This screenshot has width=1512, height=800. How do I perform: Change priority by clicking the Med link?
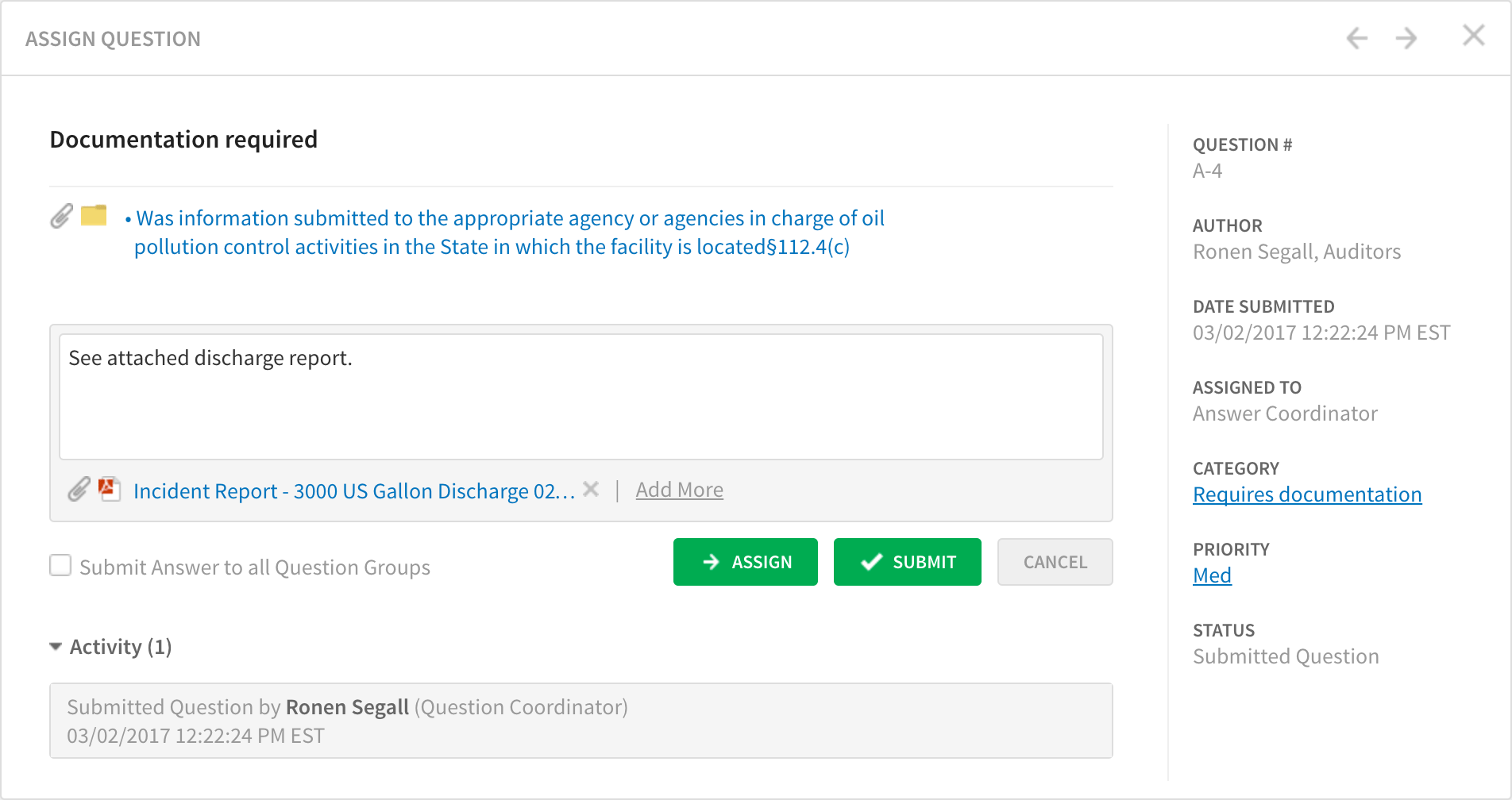pyautogui.click(x=1211, y=575)
